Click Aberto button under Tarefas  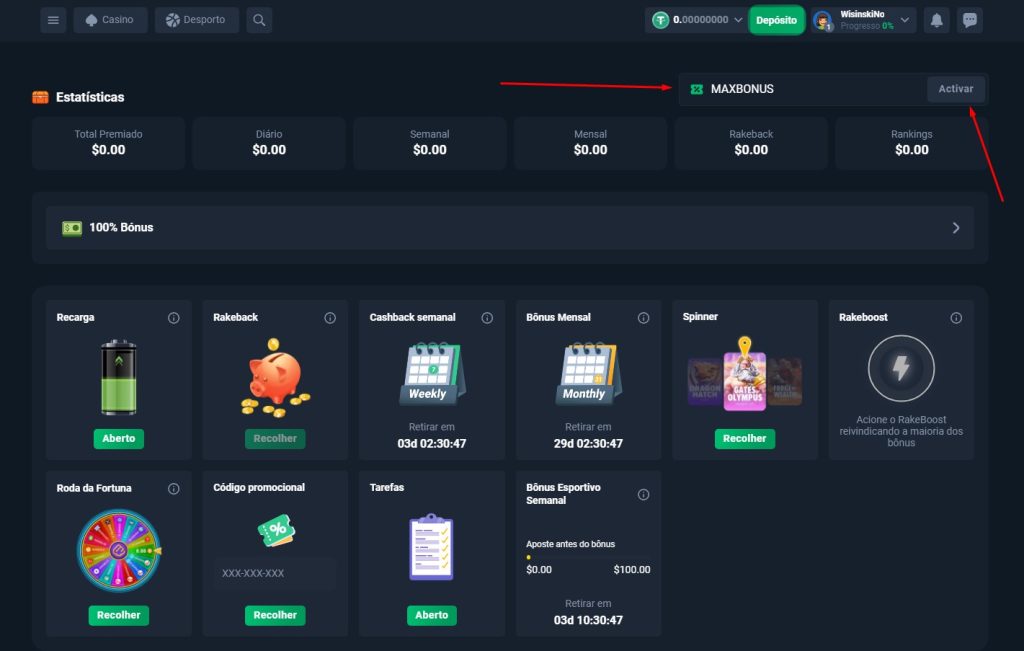(432, 615)
